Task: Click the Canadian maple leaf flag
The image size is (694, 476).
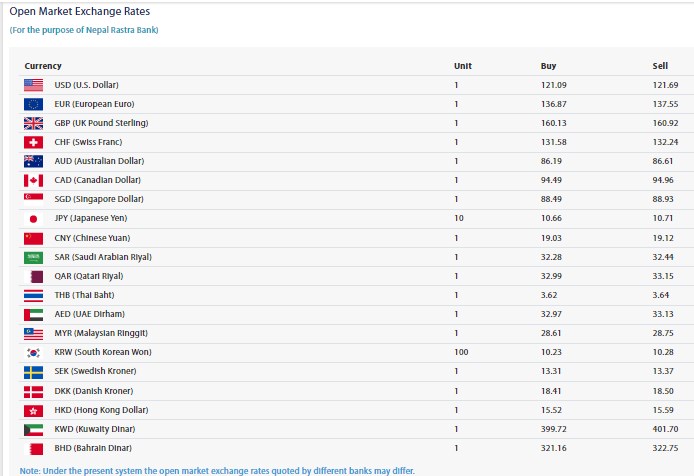Action: [33, 180]
